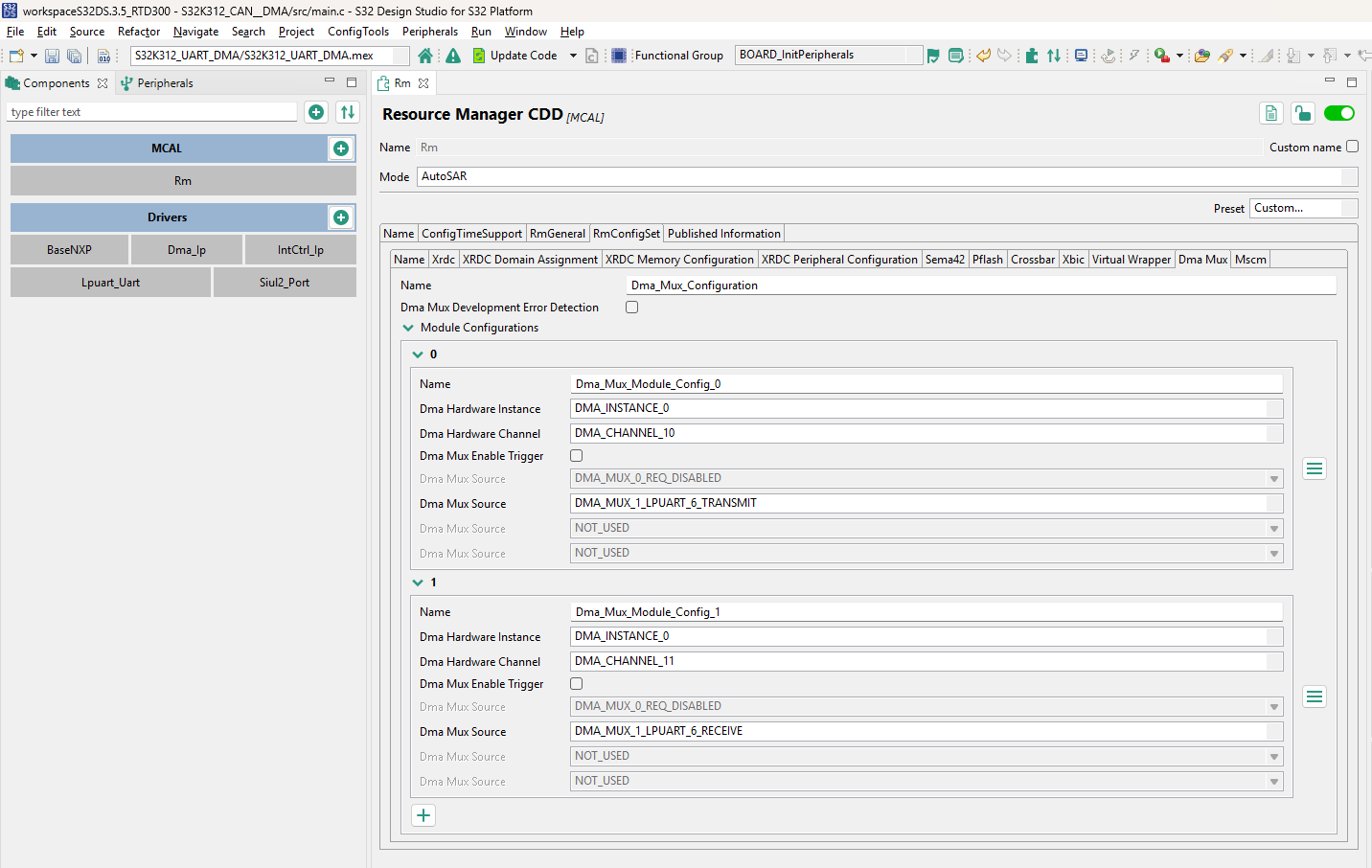The width and height of the screenshot is (1372, 868).
Task: Click the add component plus beside the filter box
Action: [316, 112]
